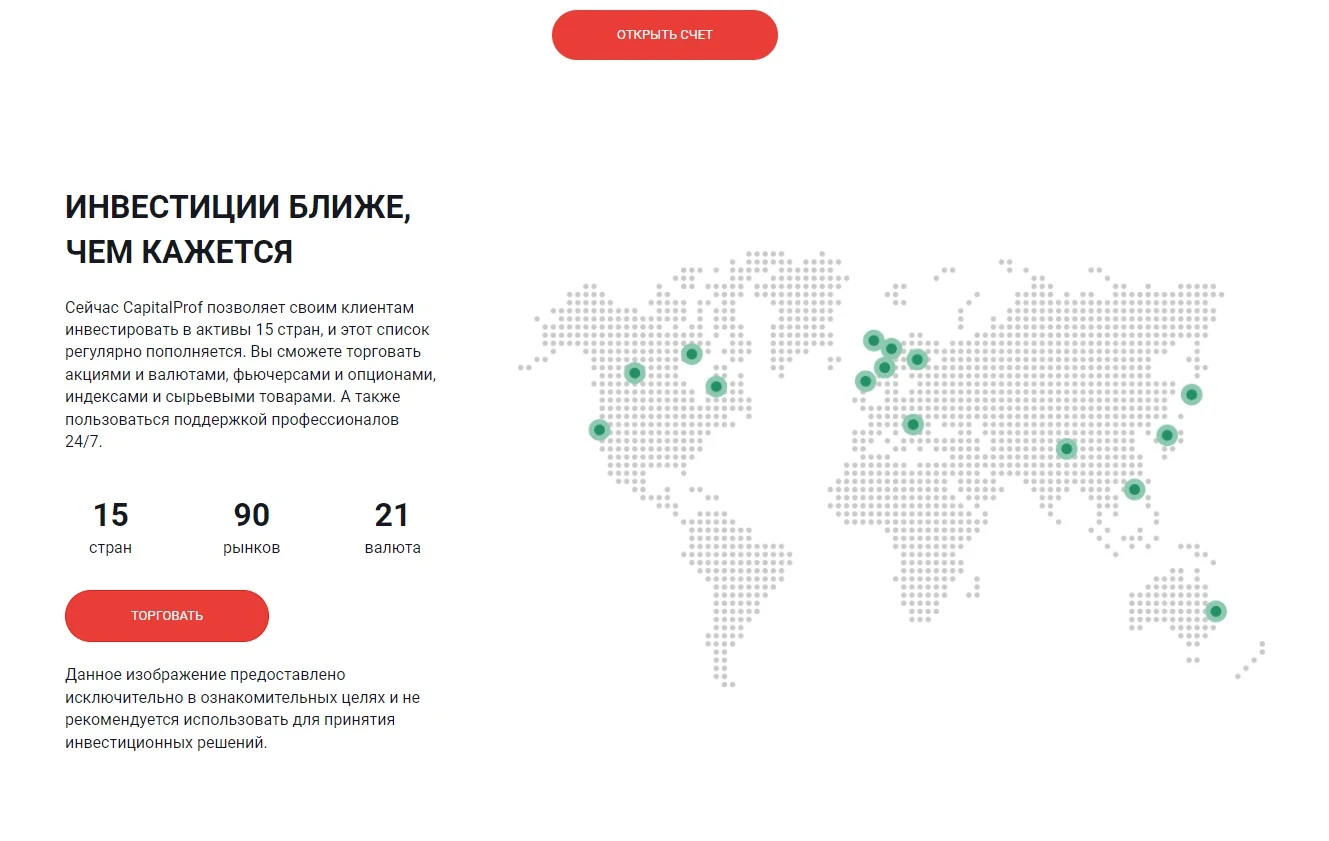The image size is (1329, 841).
Task: Click the ОТКРЫТЬ СЧЕТ button
Action: click(664, 35)
